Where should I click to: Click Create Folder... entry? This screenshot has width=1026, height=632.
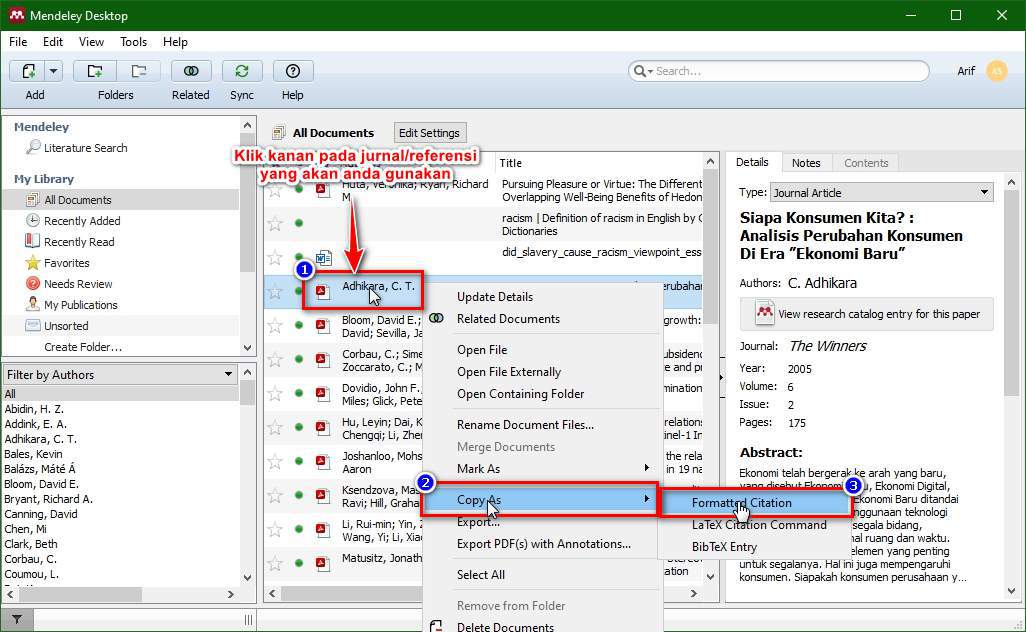coord(82,347)
